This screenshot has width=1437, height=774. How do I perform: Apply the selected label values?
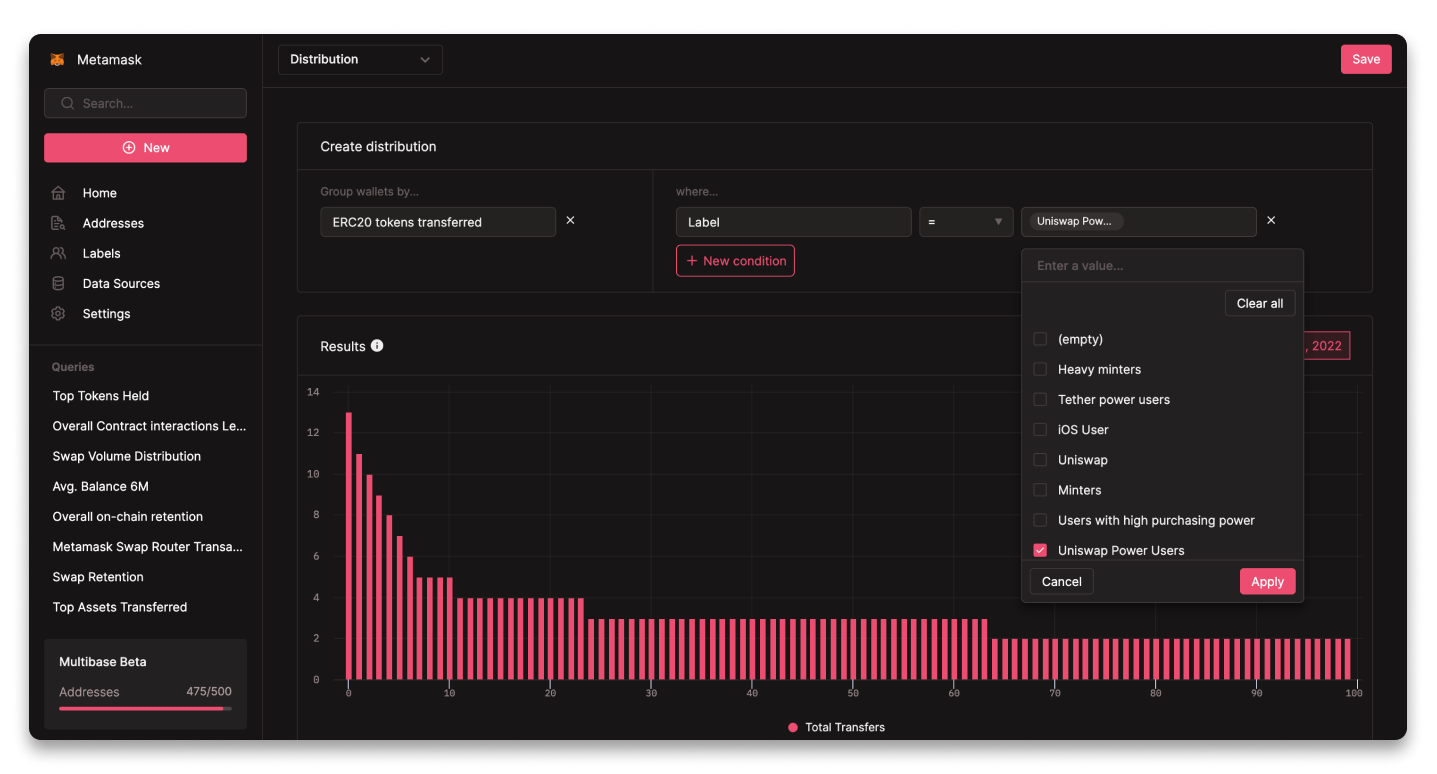click(x=1267, y=581)
